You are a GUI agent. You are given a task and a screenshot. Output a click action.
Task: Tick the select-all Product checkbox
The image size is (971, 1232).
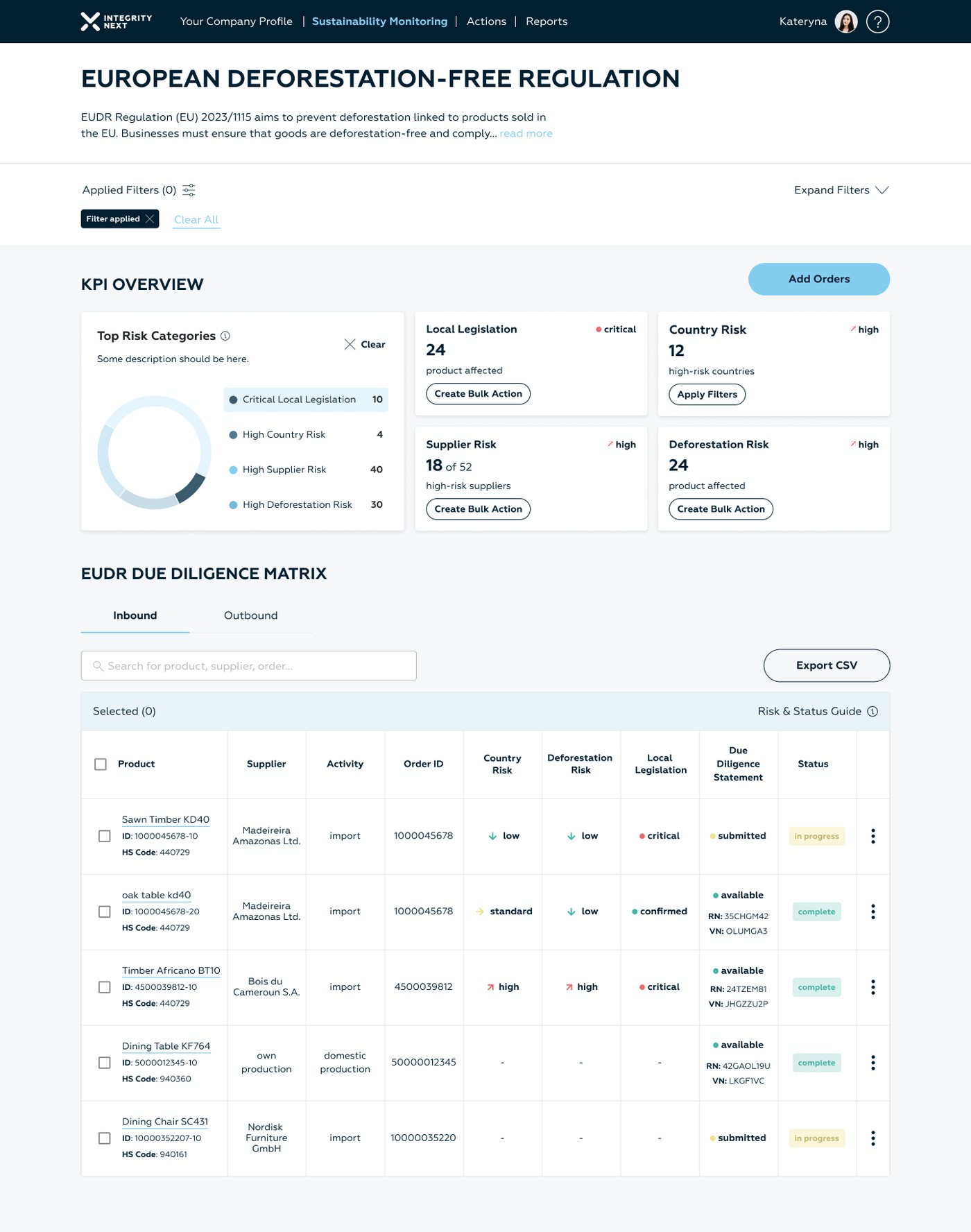tap(101, 764)
